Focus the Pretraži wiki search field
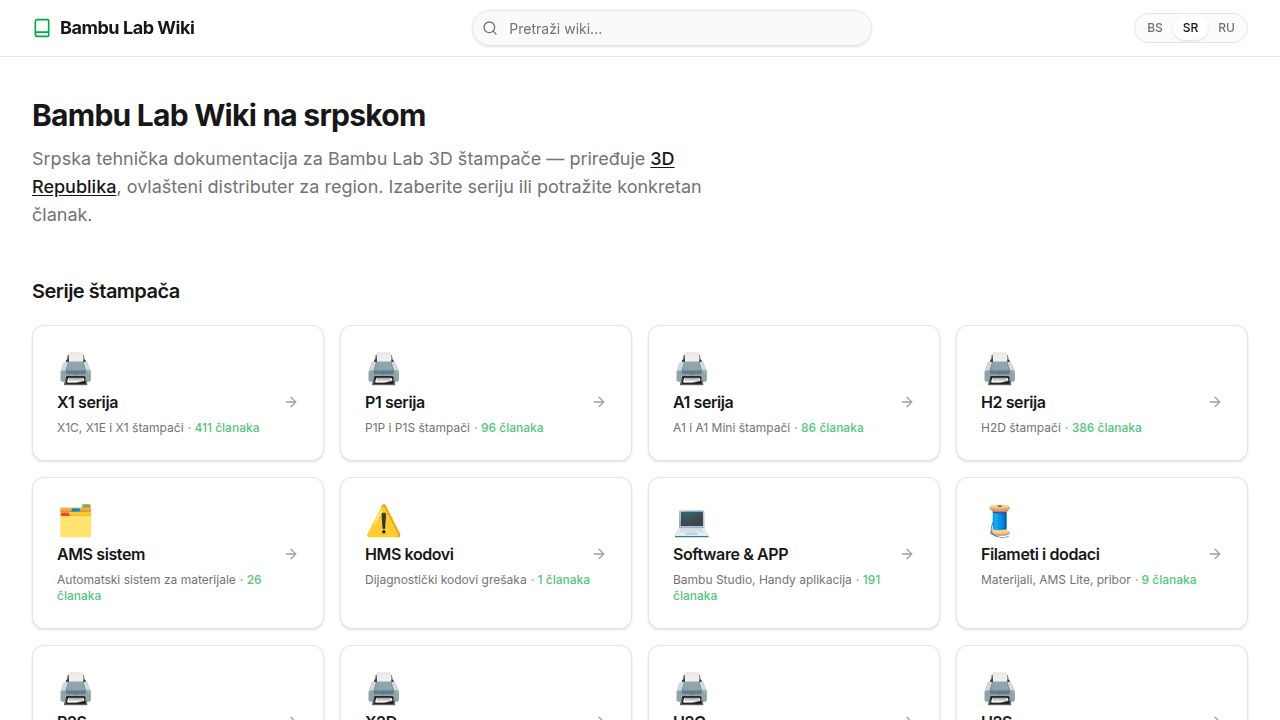Screen dimensions: 1280x720 672,28
